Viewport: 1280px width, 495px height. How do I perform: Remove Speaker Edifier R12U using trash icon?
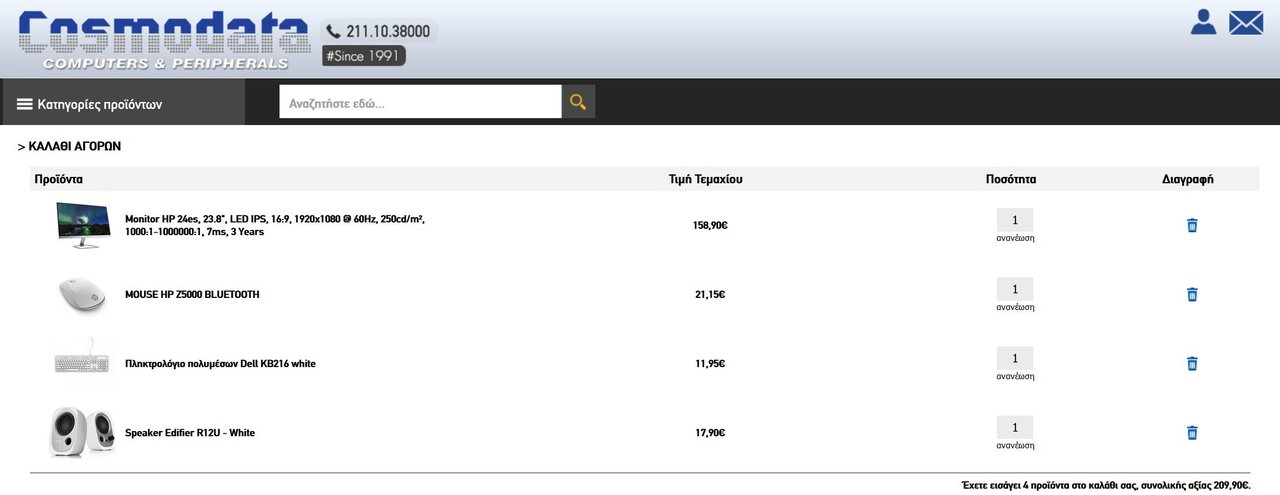1192,433
